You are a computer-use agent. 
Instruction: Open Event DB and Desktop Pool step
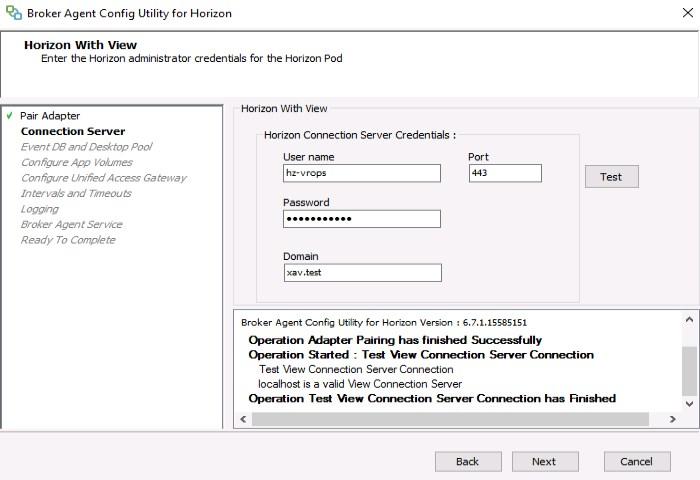[x=86, y=147]
